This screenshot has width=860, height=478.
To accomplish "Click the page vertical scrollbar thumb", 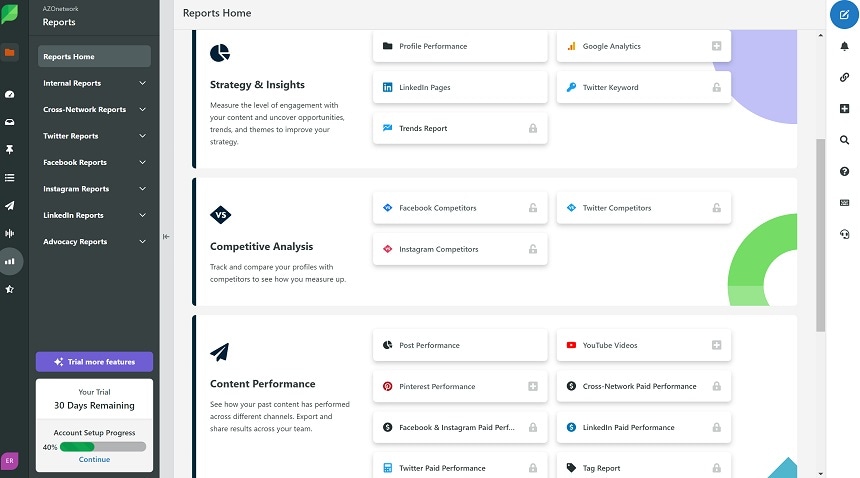I will pyautogui.click(x=820, y=235).
